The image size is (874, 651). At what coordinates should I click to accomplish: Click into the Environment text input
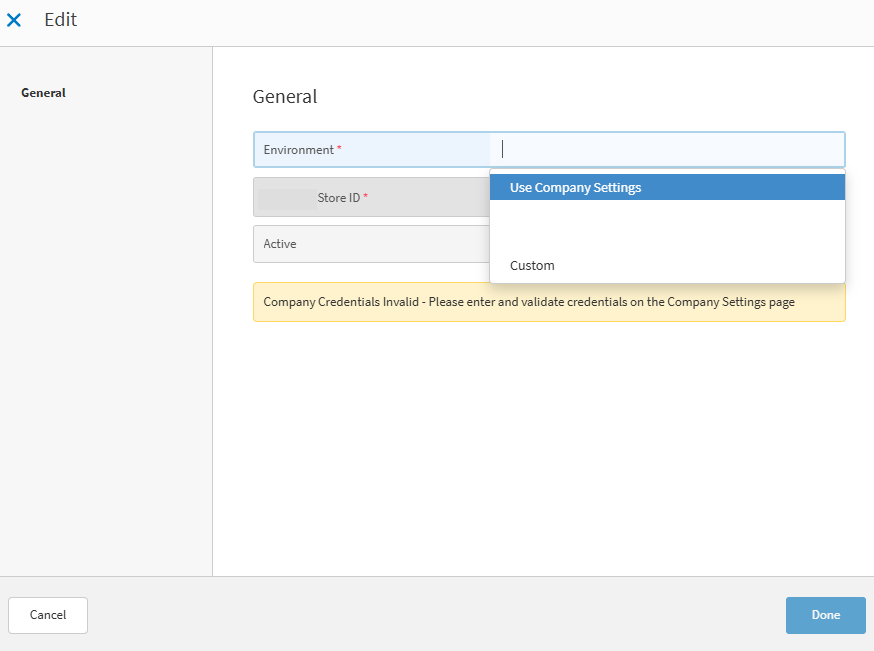tap(670, 150)
